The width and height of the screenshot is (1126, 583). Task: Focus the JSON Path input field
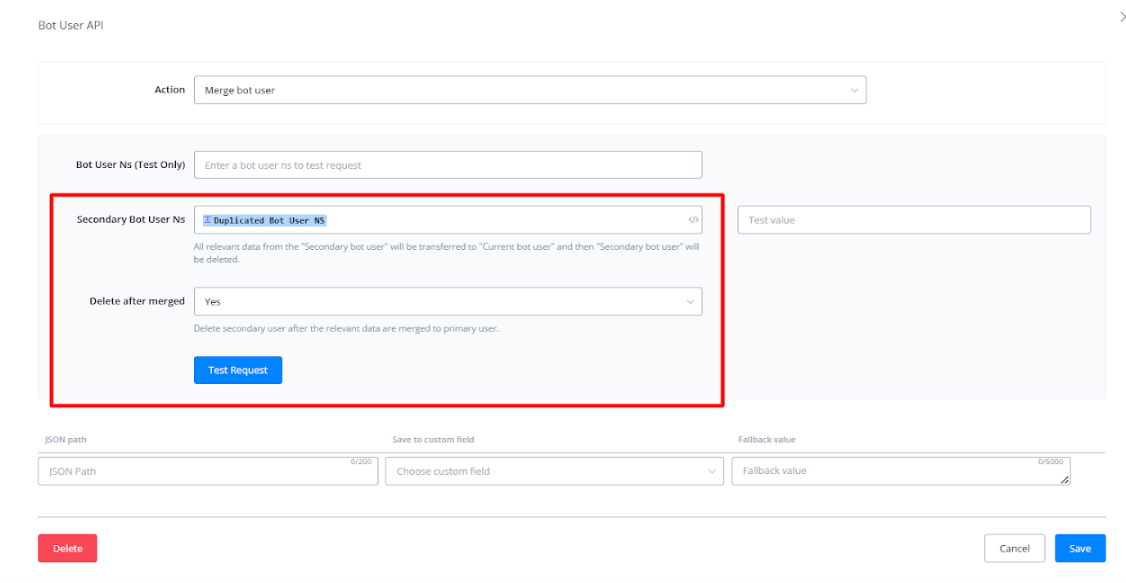195,471
